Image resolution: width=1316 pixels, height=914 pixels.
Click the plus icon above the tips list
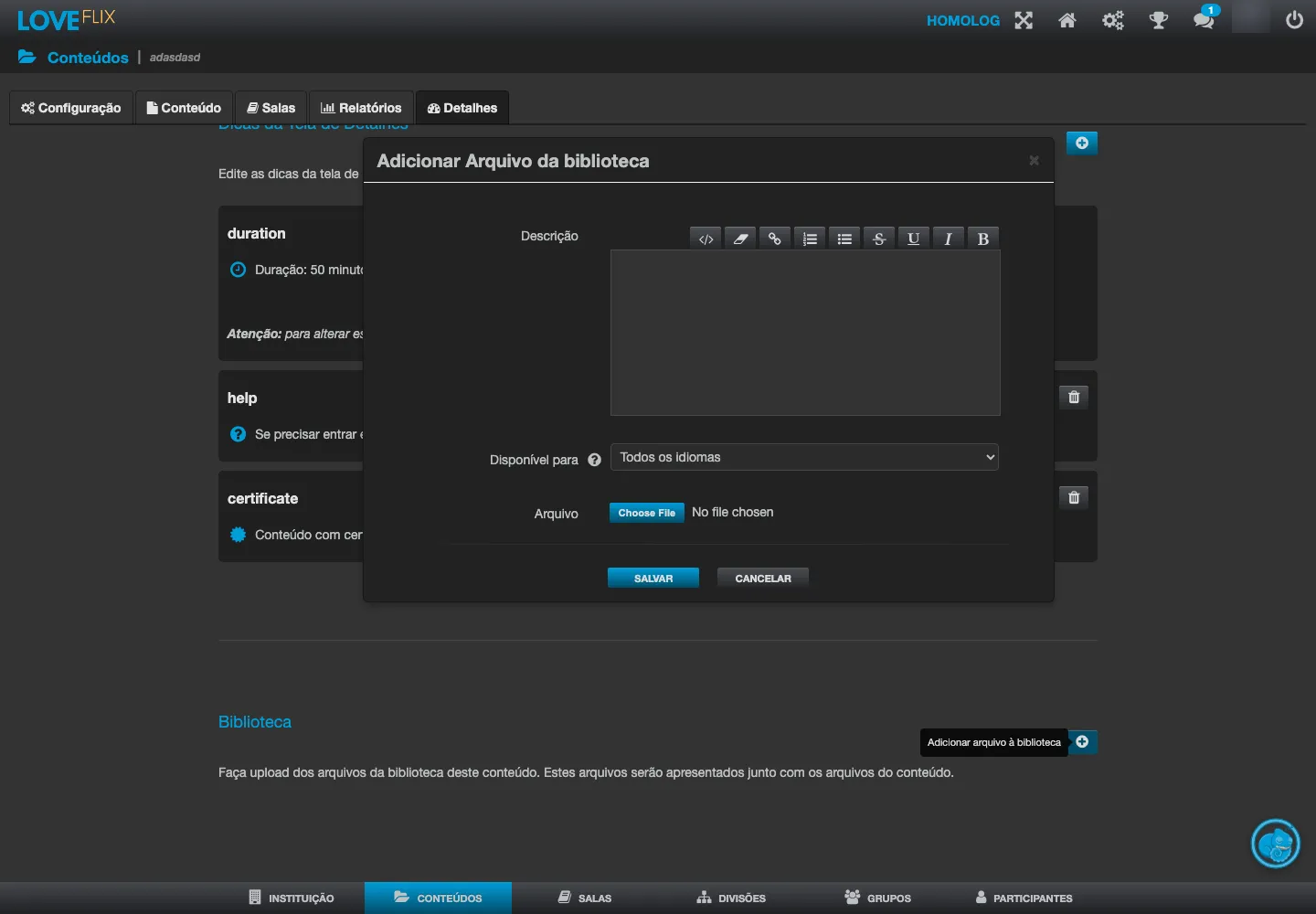coord(1082,143)
